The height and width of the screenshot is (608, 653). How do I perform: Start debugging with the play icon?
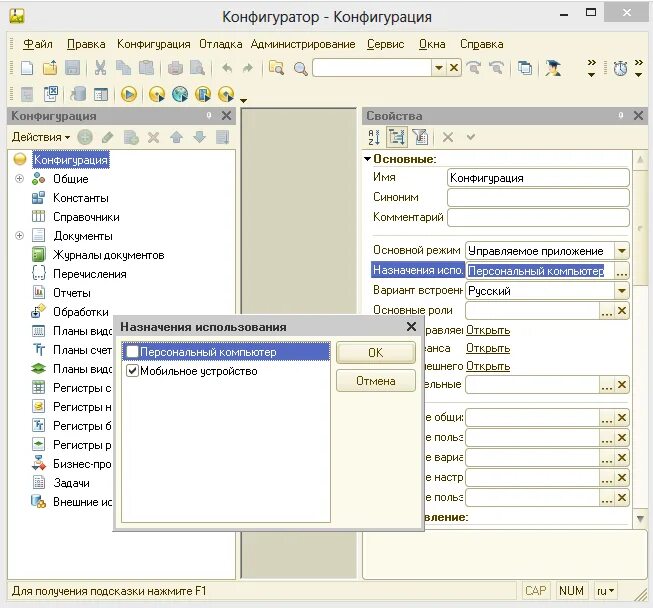[x=129, y=95]
